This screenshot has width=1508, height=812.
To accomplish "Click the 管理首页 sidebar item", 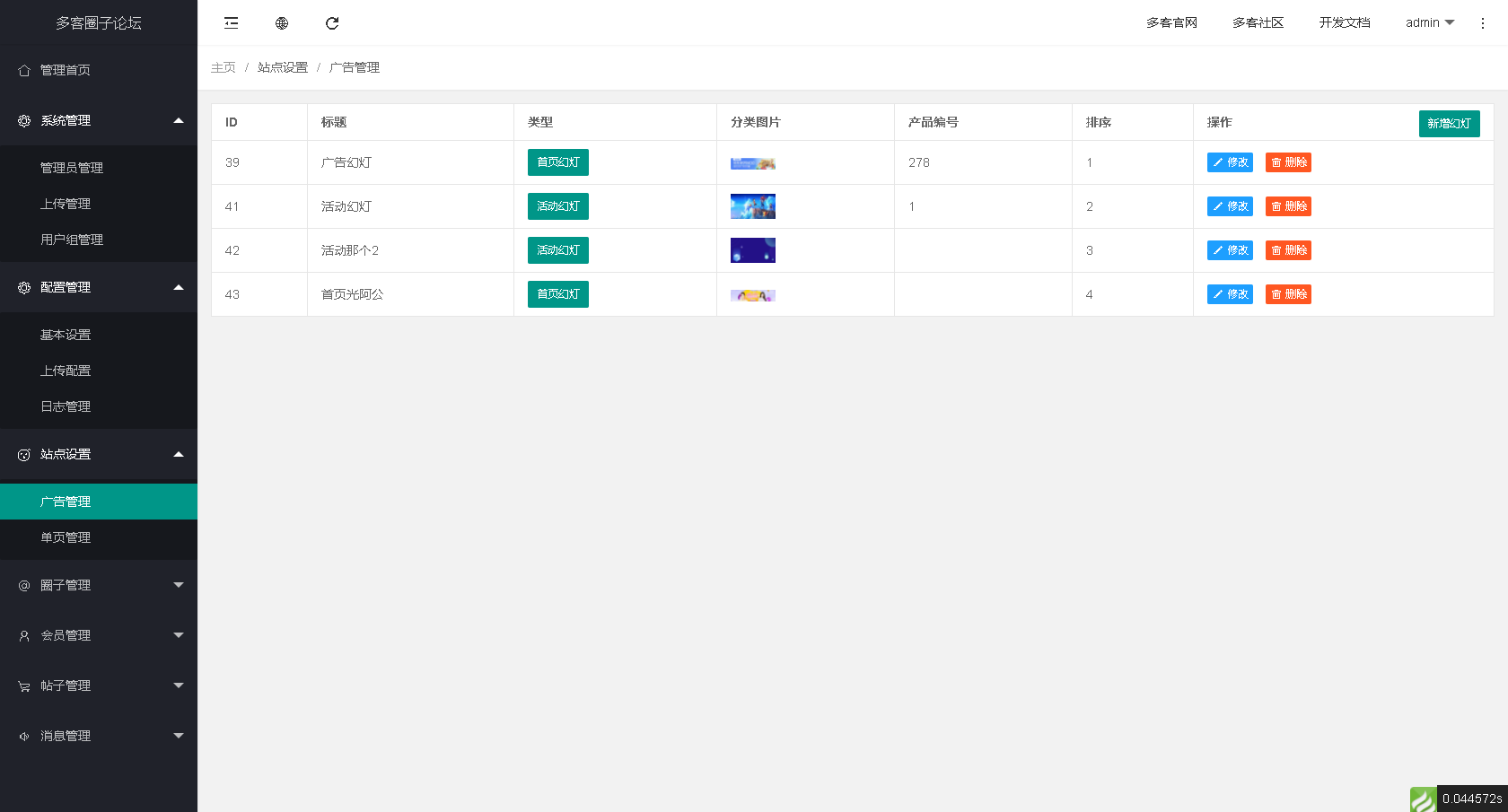I will pos(99,70).
